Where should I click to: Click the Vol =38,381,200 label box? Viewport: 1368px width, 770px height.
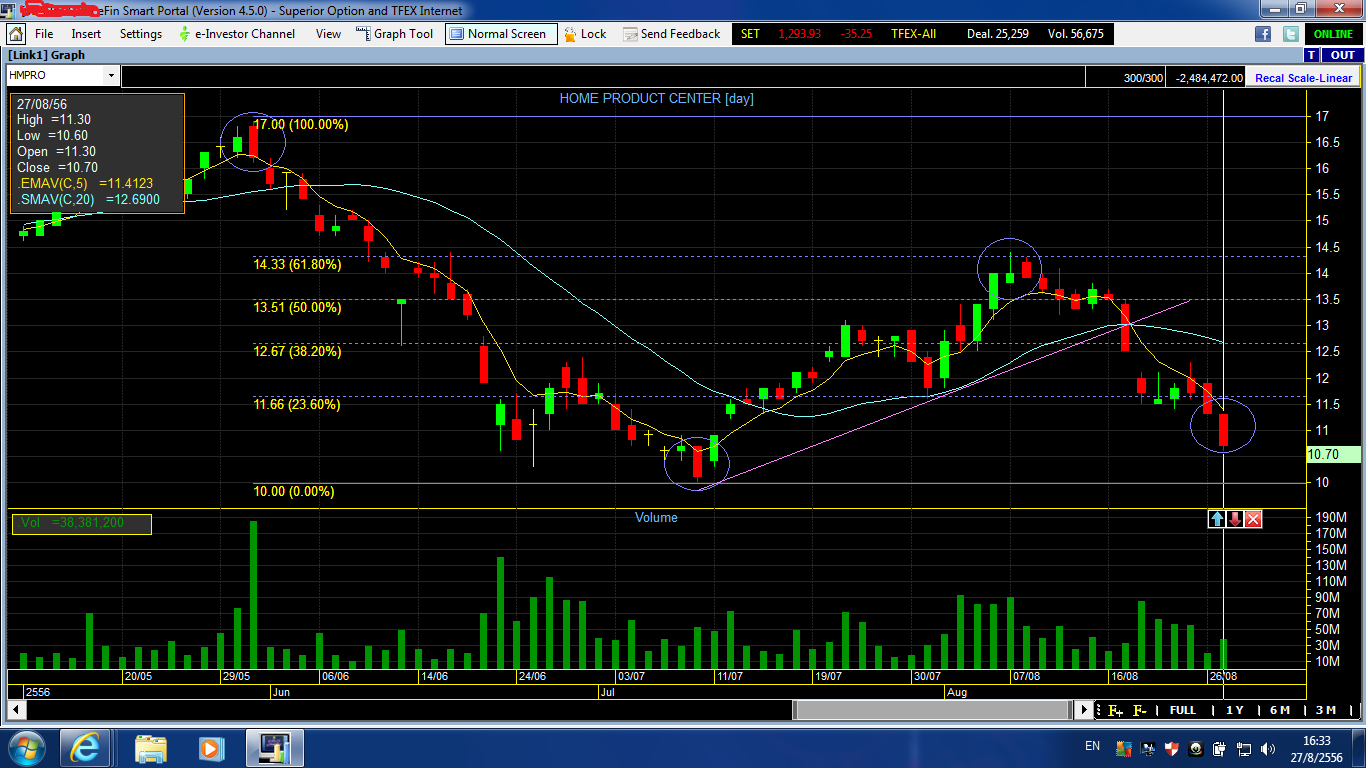click(82, 523)
